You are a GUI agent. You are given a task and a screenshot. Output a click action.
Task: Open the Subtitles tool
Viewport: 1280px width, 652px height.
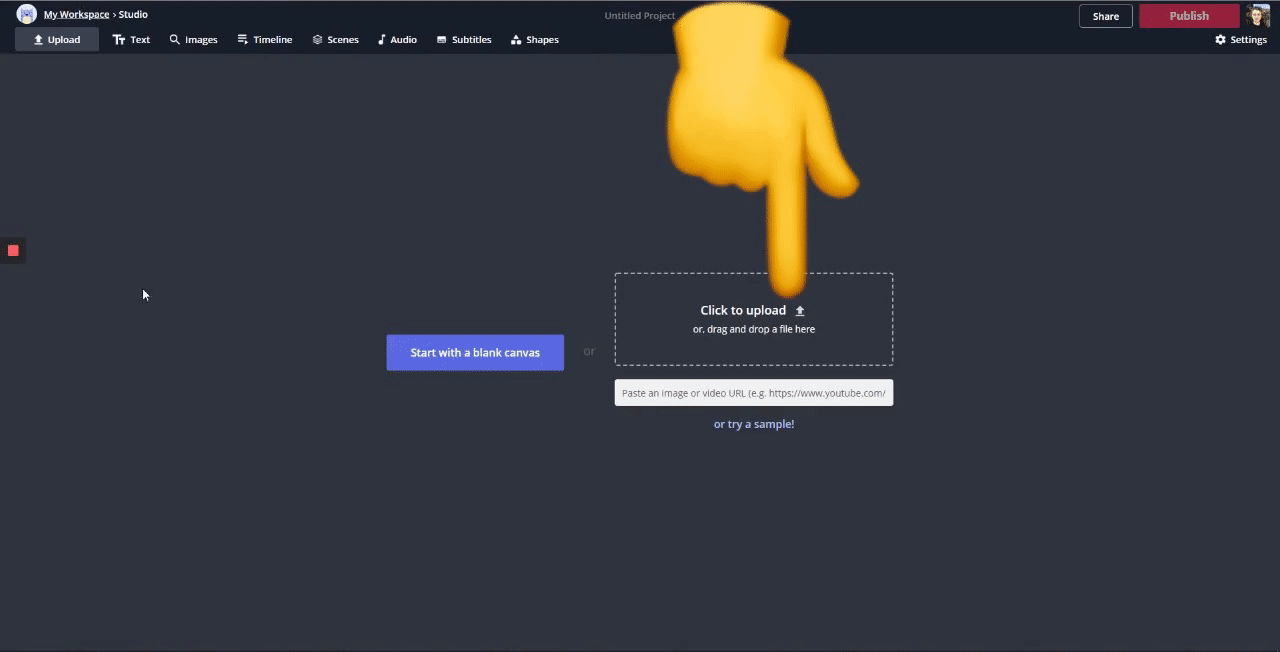pos(464,40)
